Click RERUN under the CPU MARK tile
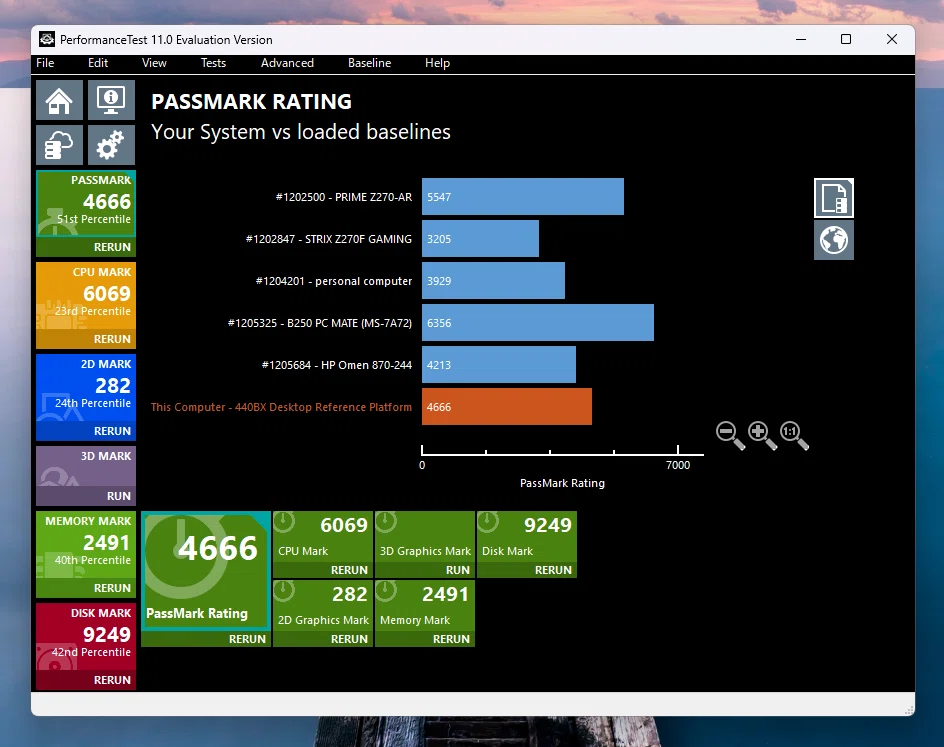Image resolution: width=944 pixels, height=747 pixels. click(x=112, y=339)
